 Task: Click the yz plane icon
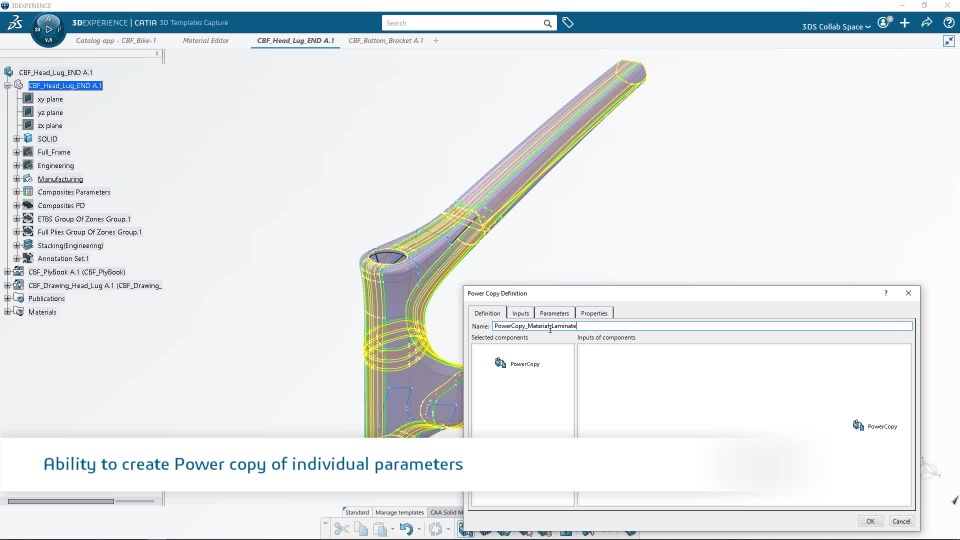pos(28,112)
